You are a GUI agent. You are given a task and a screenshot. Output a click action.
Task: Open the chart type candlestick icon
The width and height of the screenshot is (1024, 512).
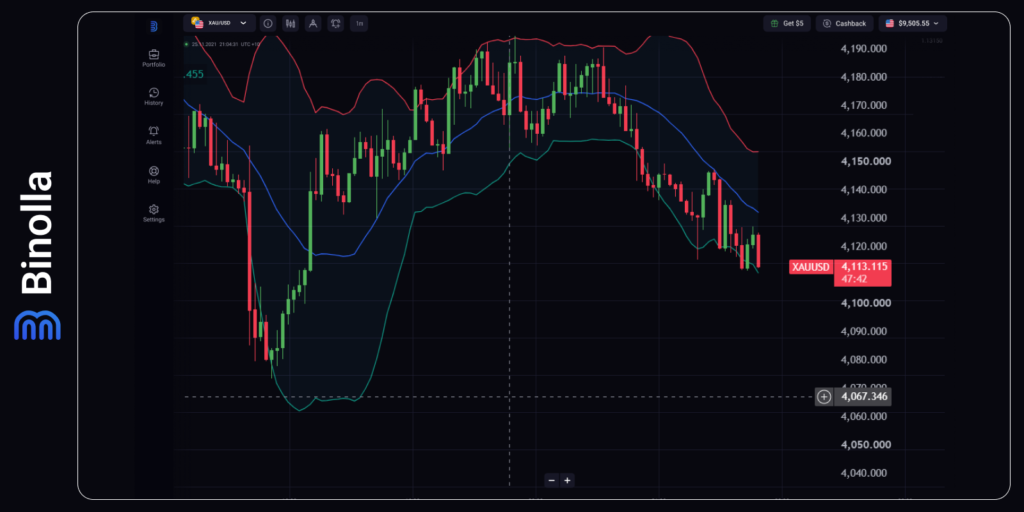tap(290, 24)
